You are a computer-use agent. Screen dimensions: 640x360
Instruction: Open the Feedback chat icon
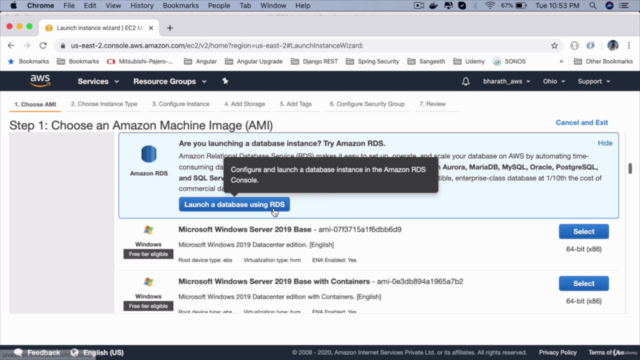tap(18, 352)
